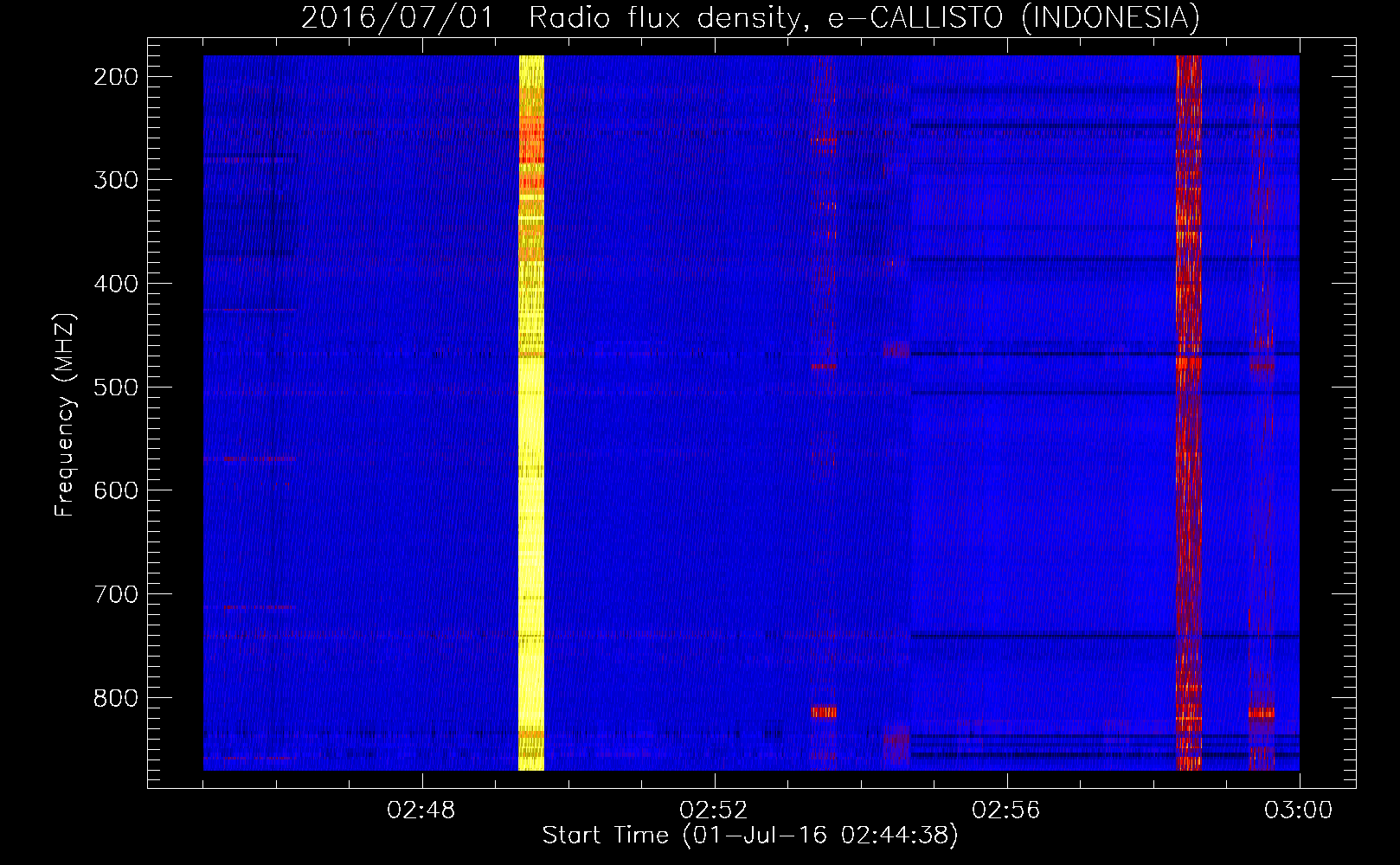Click the faint red band near 02:59
The height and width of the screenshot is (865, 1400).
click(x=1262, y=413)
